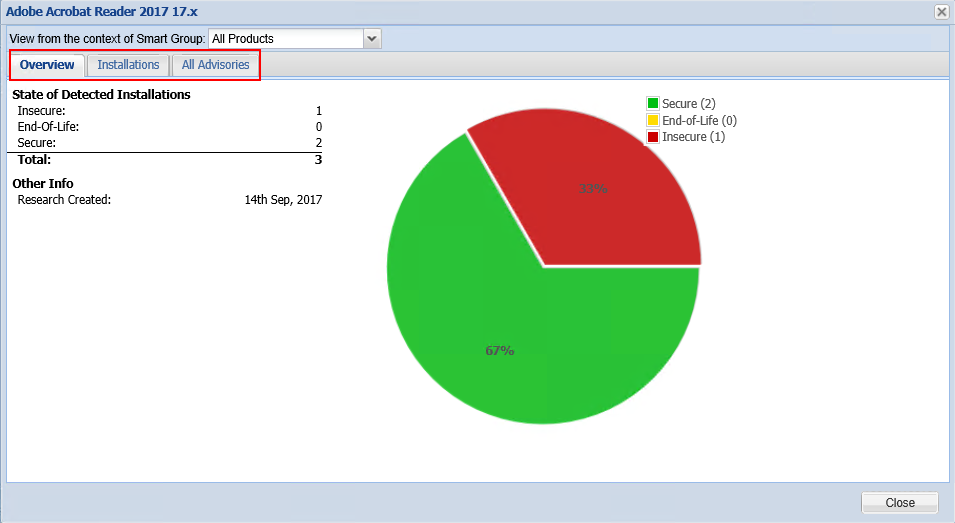Click the Total installations row
Screen dimensions: 955x523
(165, 159)
